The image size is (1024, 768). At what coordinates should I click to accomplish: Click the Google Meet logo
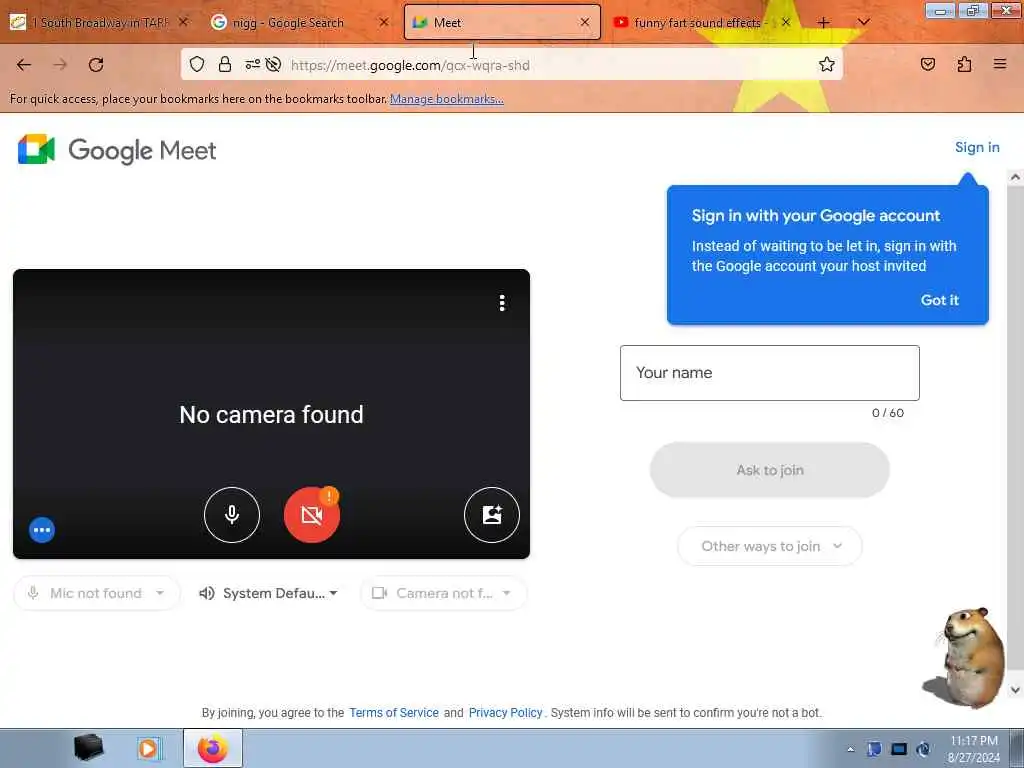pyautogui.click(x=117, y=150)
